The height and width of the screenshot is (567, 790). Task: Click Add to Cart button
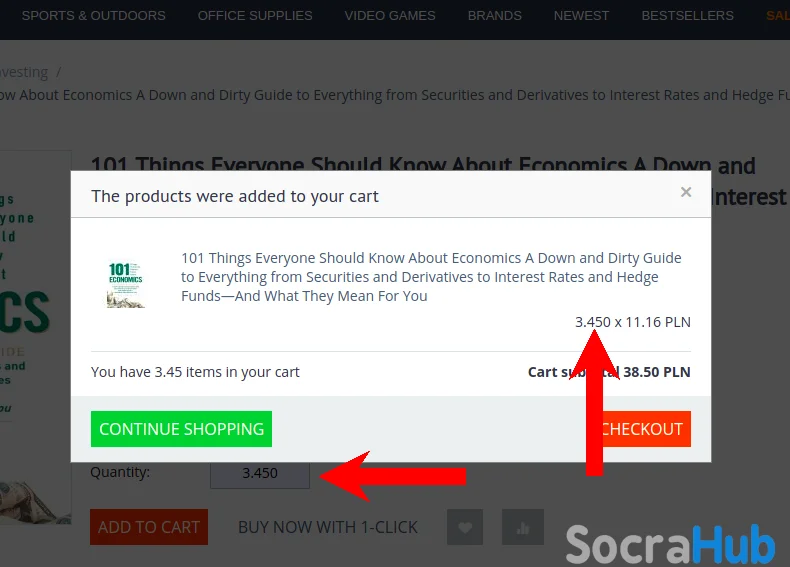pyautogui.click(x=149, y=527)
